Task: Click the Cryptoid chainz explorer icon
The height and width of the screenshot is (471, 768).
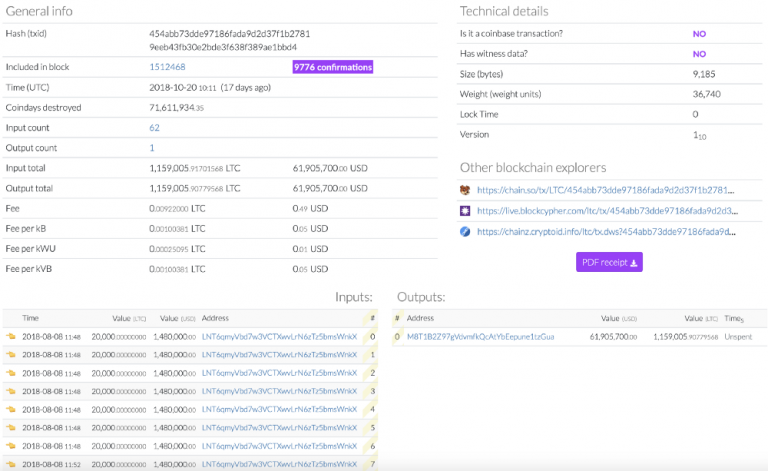Action: point(465,232)
